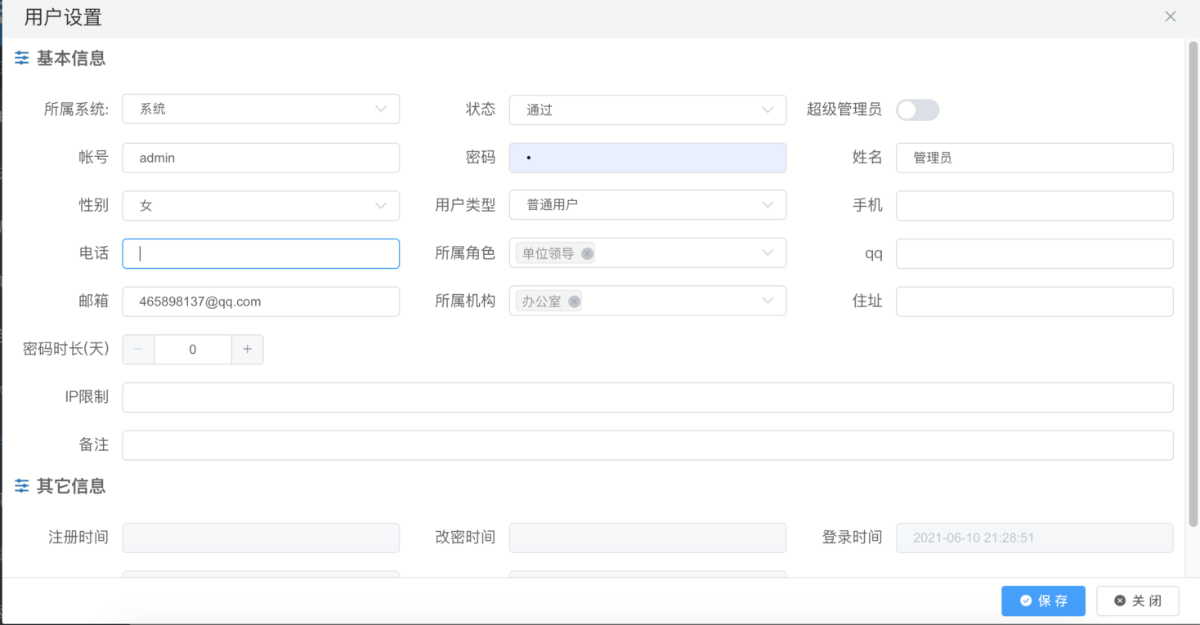Image resolution: width=1200 pixels, height=625 pixels.
Task: Expand the 所属机构 dropdown arrow
Action: pyautogui.click(x=767, y=301)
